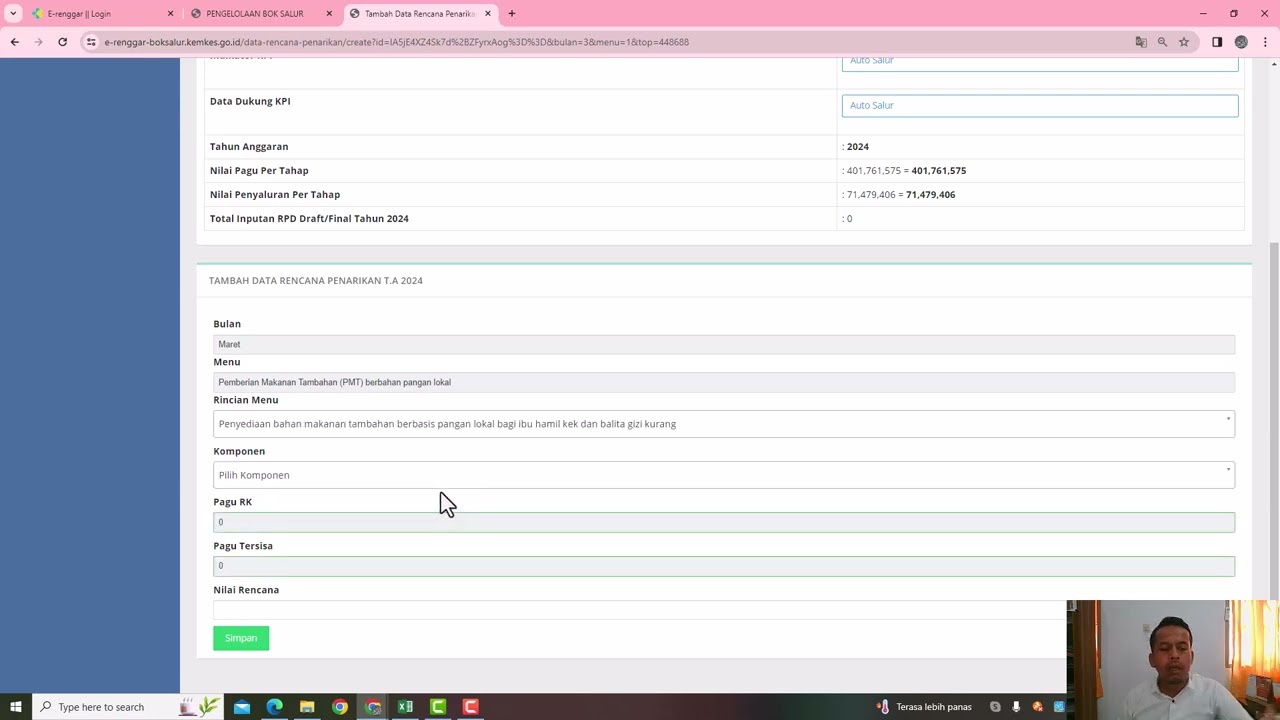Open the zoom magnifier icon in address bar

tap(1162, 42)
